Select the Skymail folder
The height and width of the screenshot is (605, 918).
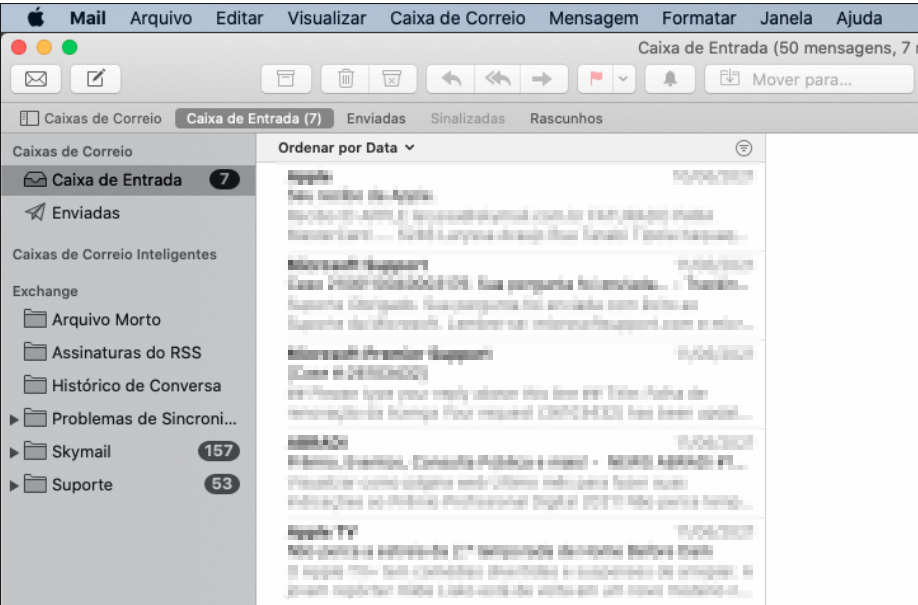click(128, 452)
